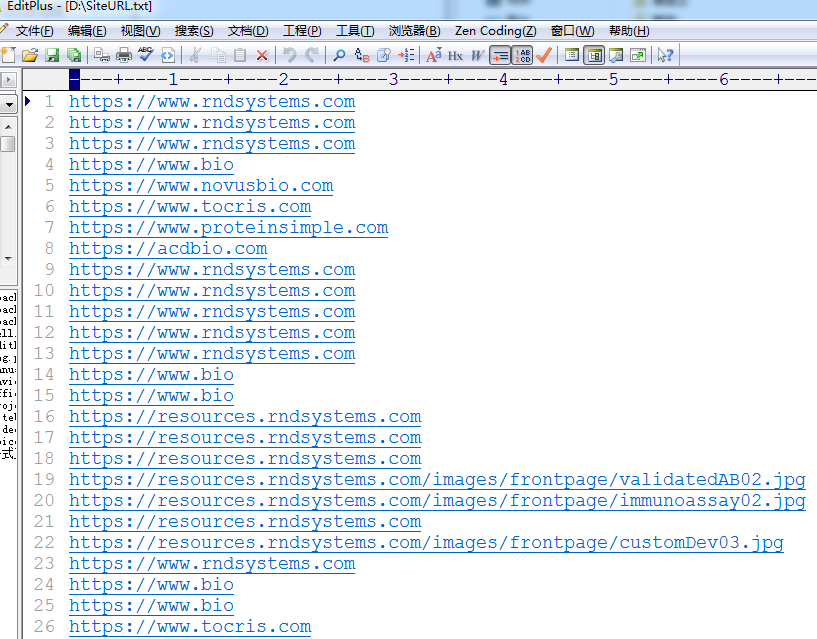The height and width of the screenshot is (639, 817).
Task: Toggle the Directory window icon
Action: coord(572,55)
